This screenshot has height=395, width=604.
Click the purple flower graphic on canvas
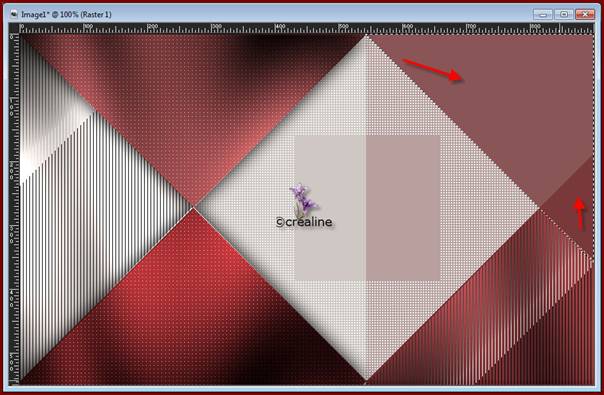click(x=304, y=199)
